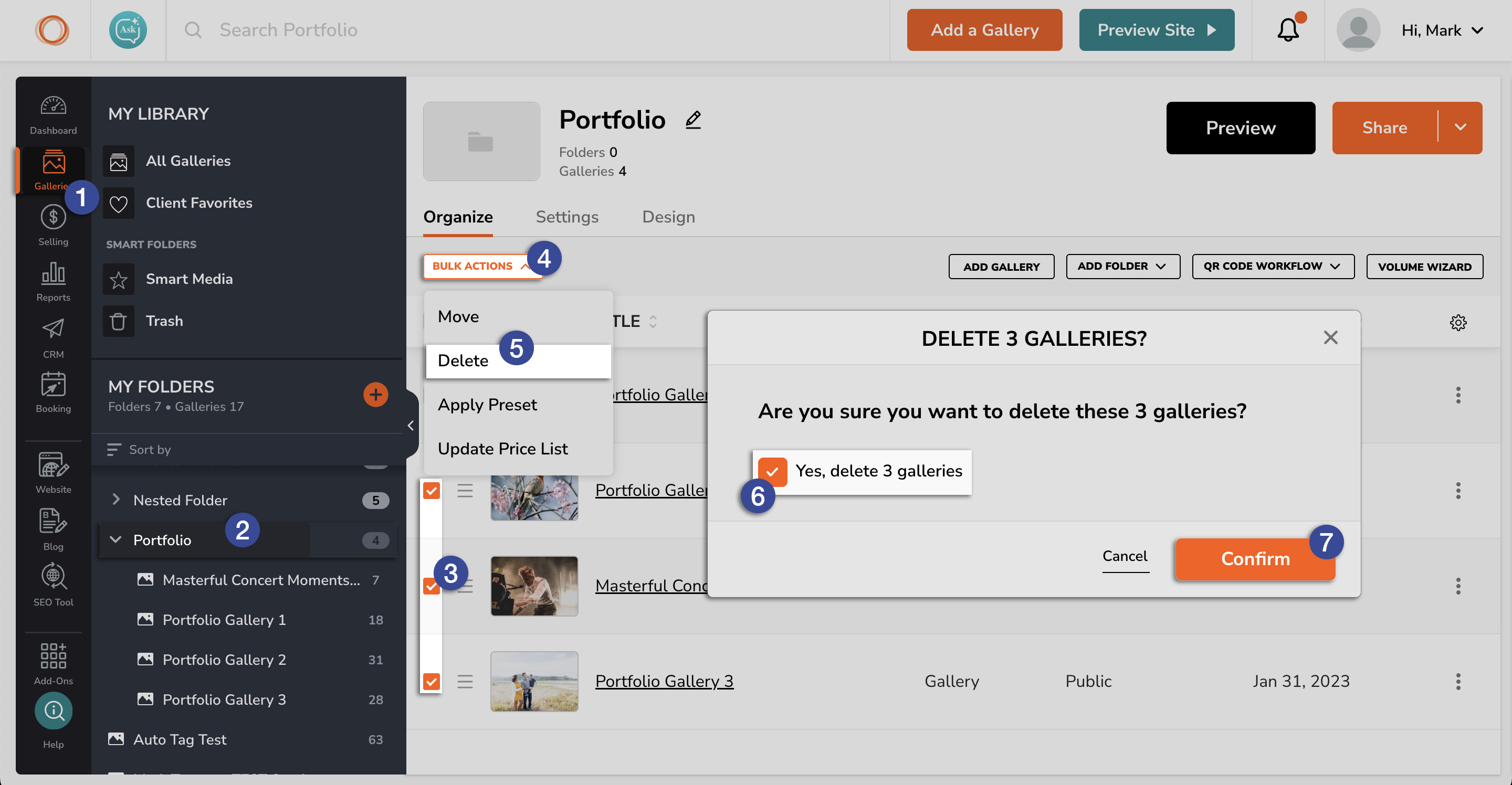Viewport: 1512px width, 785px height.
Task: Open Help from the sidebar
Action: [53, 720]
